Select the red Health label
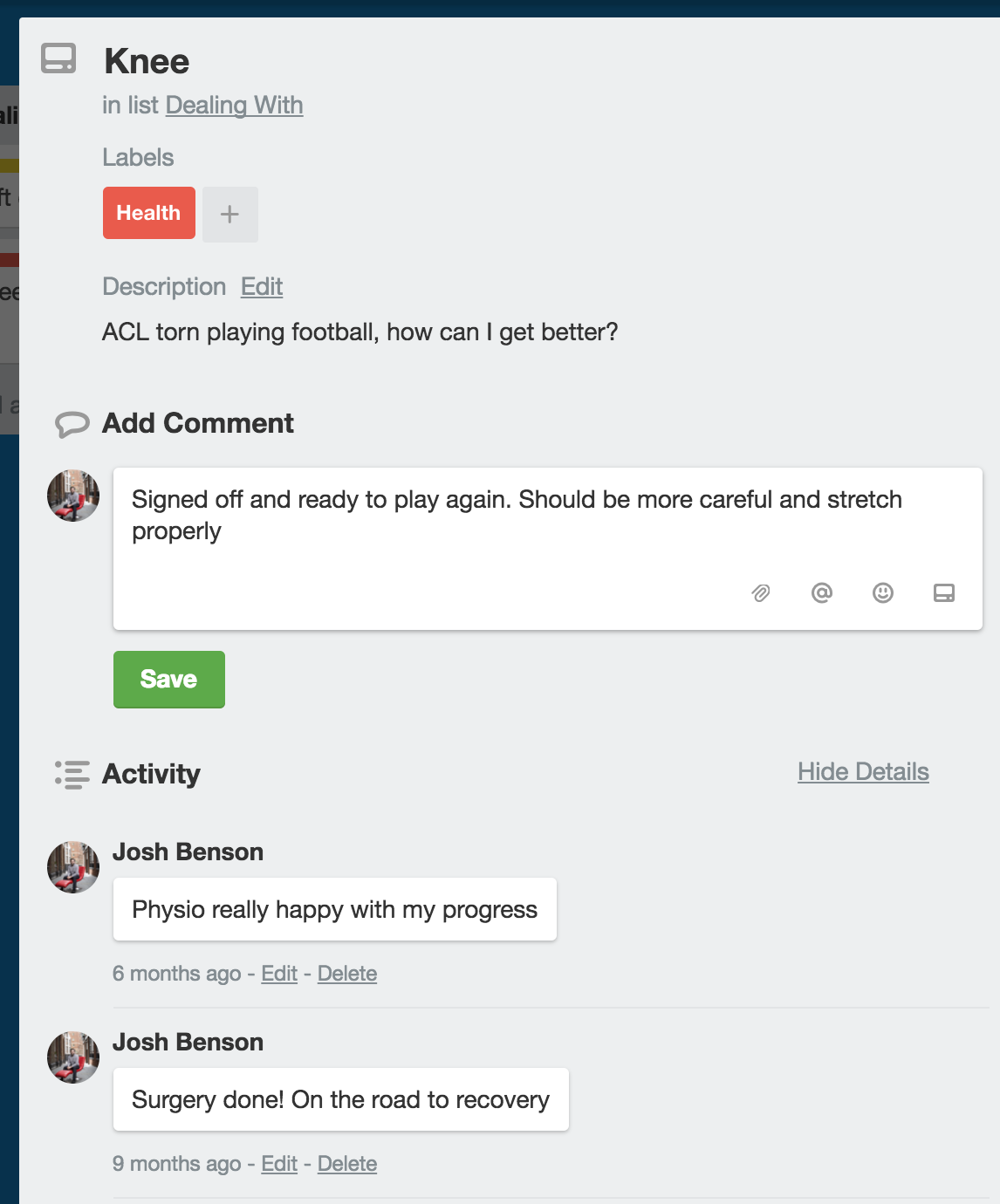This screenshot has height=1204, width=1000. point(149,213)
